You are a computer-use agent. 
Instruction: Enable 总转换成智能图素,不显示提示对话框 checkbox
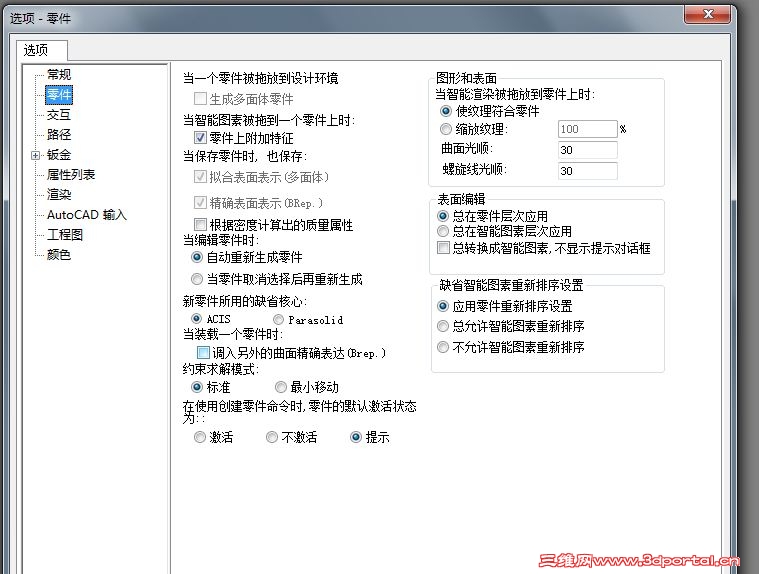tap(443, 248)
